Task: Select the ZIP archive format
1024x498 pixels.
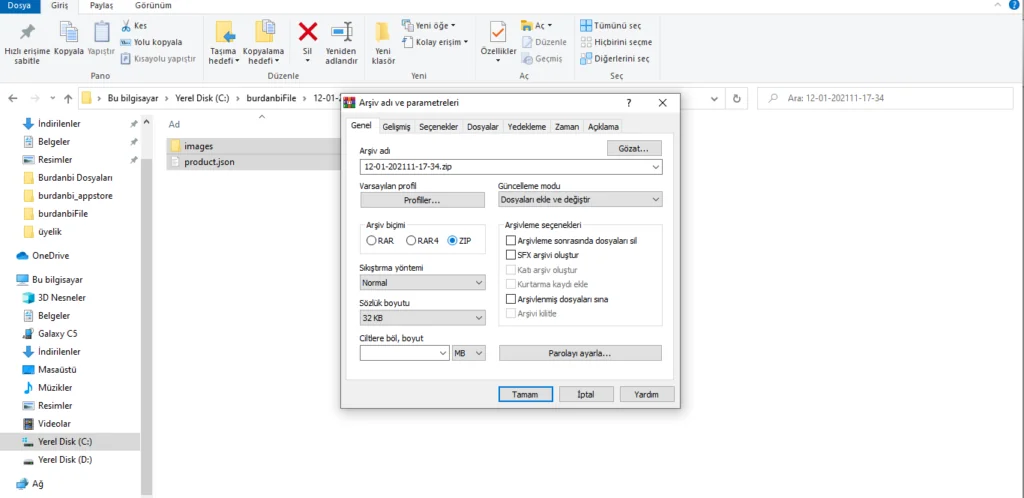Action: (x=452, y=240)
